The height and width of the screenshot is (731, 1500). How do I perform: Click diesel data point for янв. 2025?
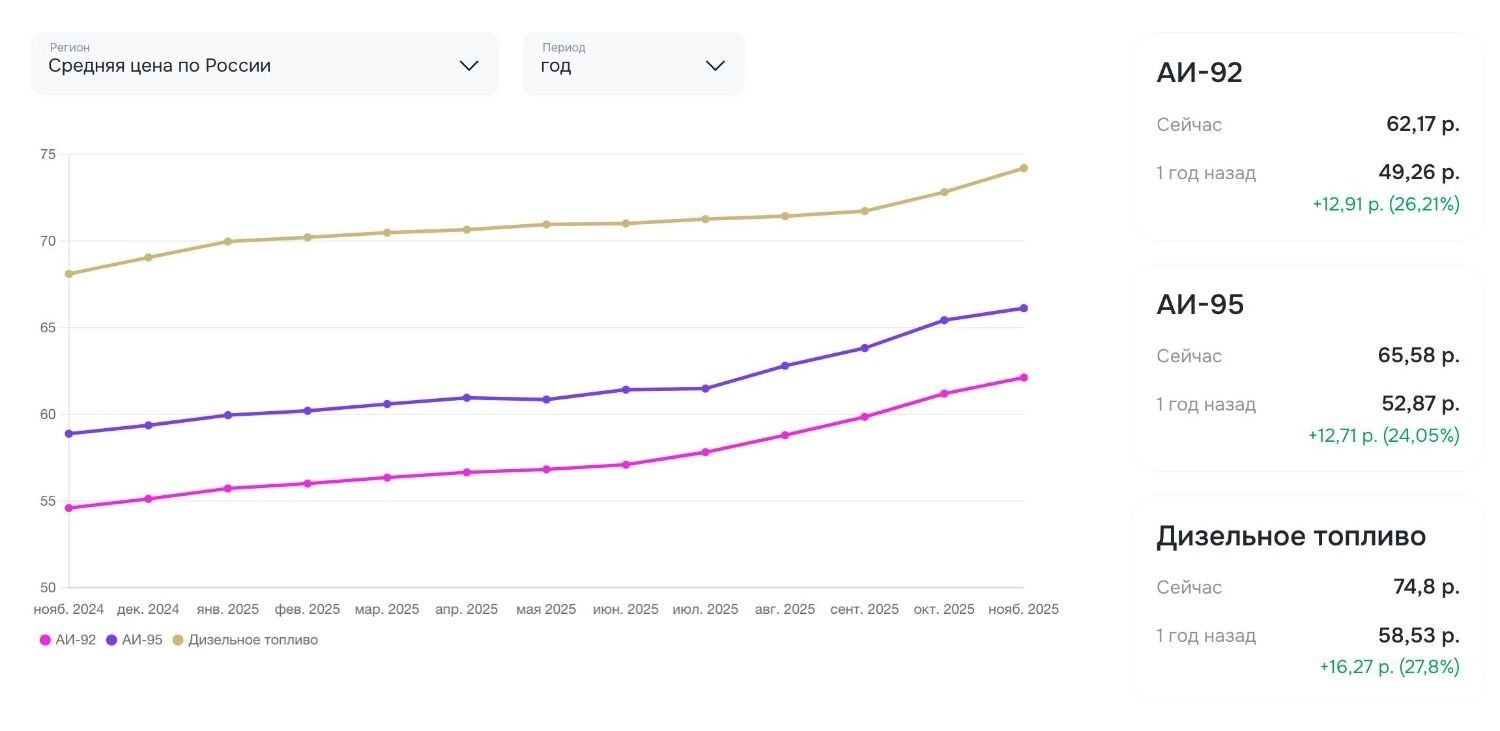[228, 241]
